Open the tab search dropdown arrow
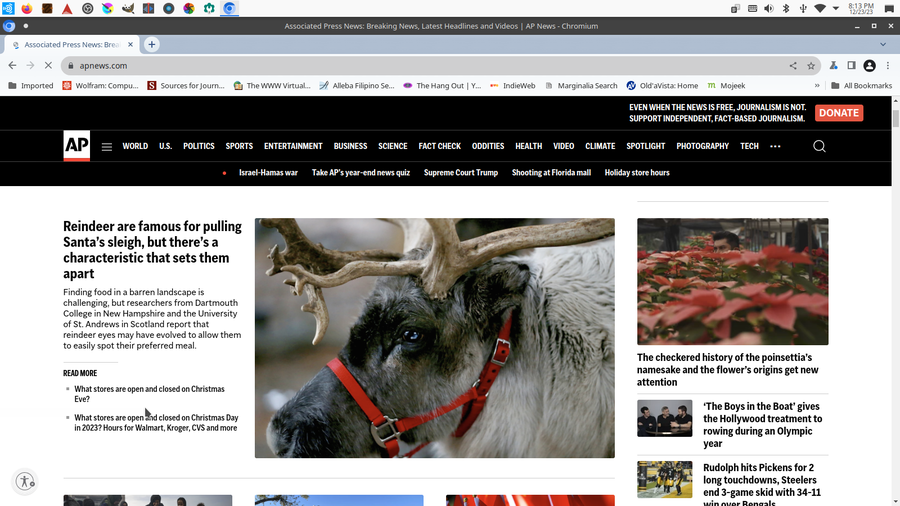 (883, 44)
